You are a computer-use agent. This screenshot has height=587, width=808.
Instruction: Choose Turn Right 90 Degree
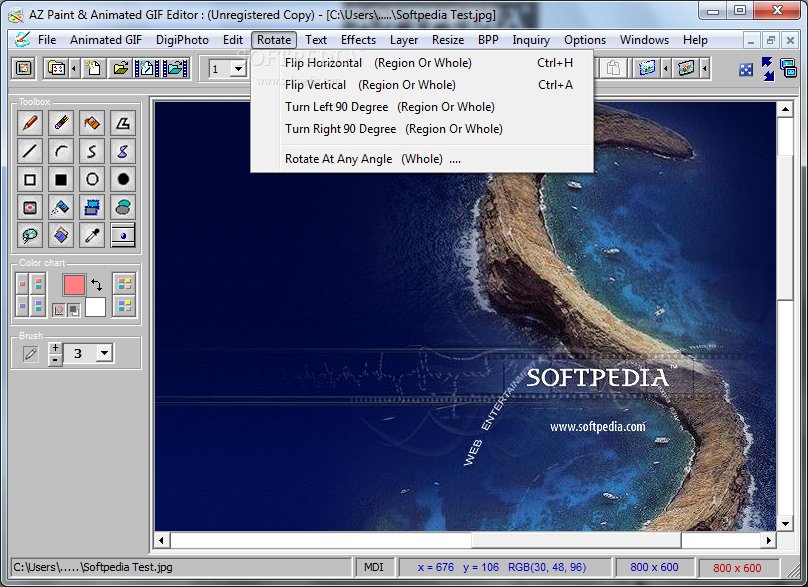coord(422,129)
